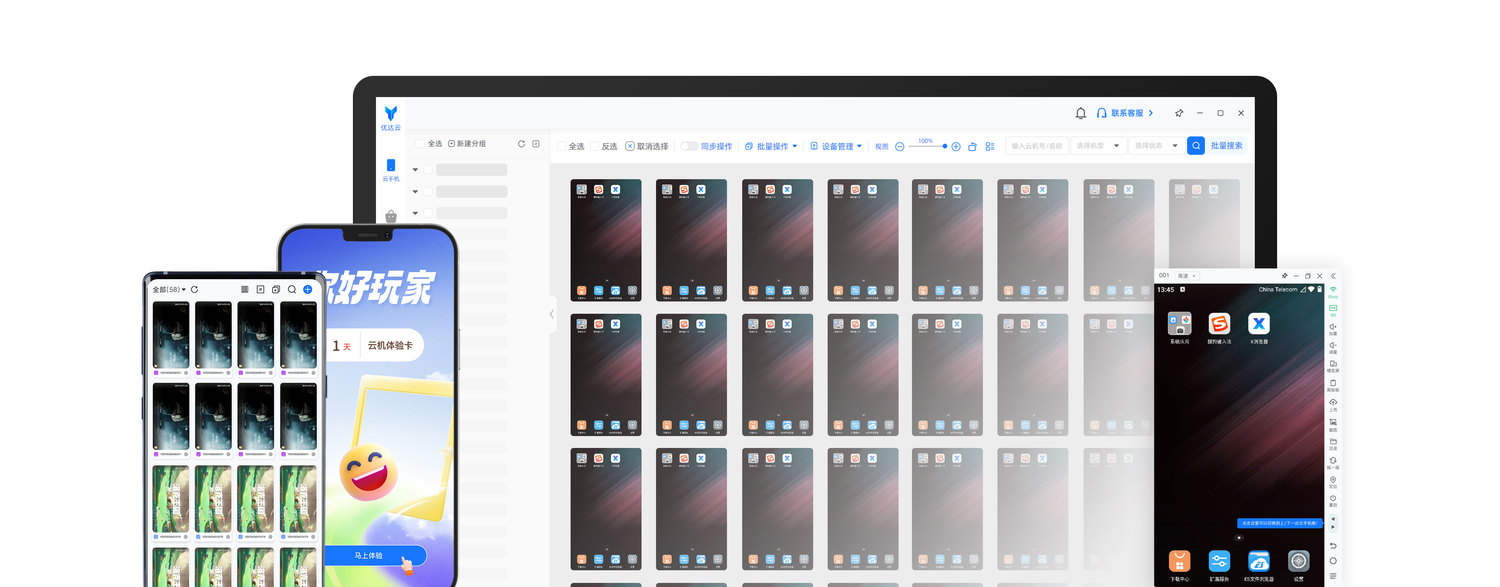Screen dimensions: 1500x587
Task: Click the blue search magnifier button
Action: click(x=1196, y=146)
